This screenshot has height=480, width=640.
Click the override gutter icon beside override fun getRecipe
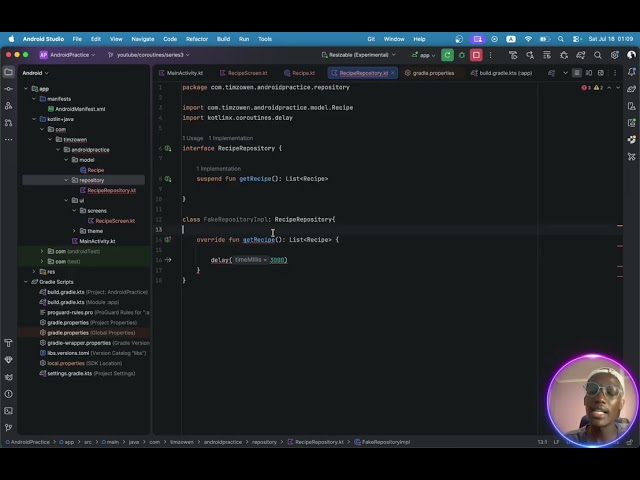[168, 240]
